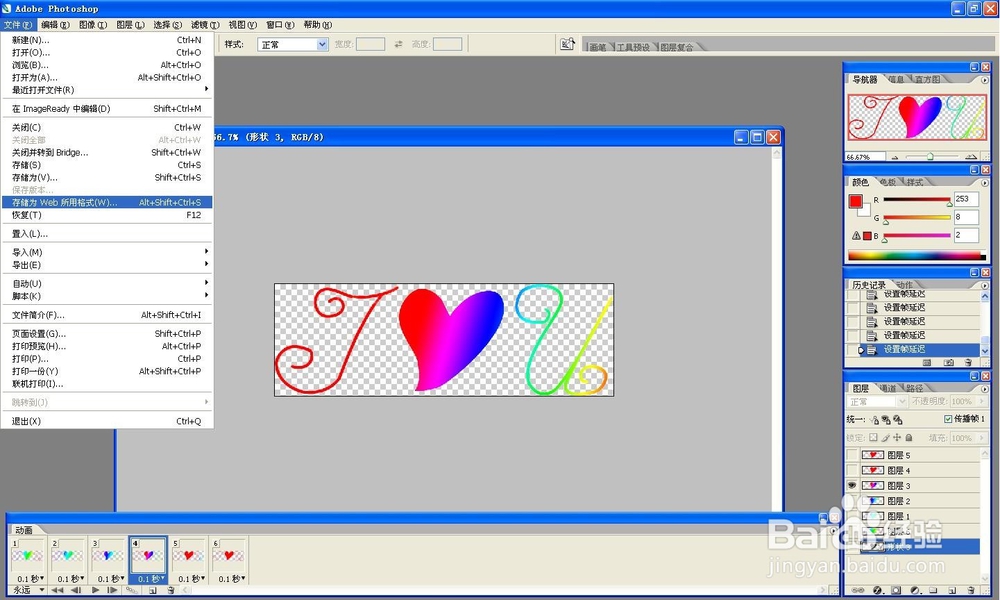Open the new adjustment layer icon
The width and height of the screenshot is (1000, 600).
pos(915,589)
